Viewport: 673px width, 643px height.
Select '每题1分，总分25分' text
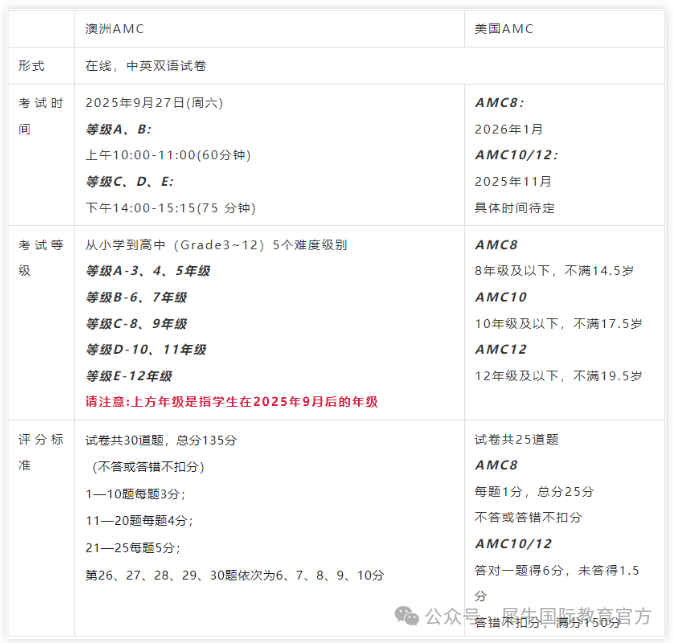(534, 491)
